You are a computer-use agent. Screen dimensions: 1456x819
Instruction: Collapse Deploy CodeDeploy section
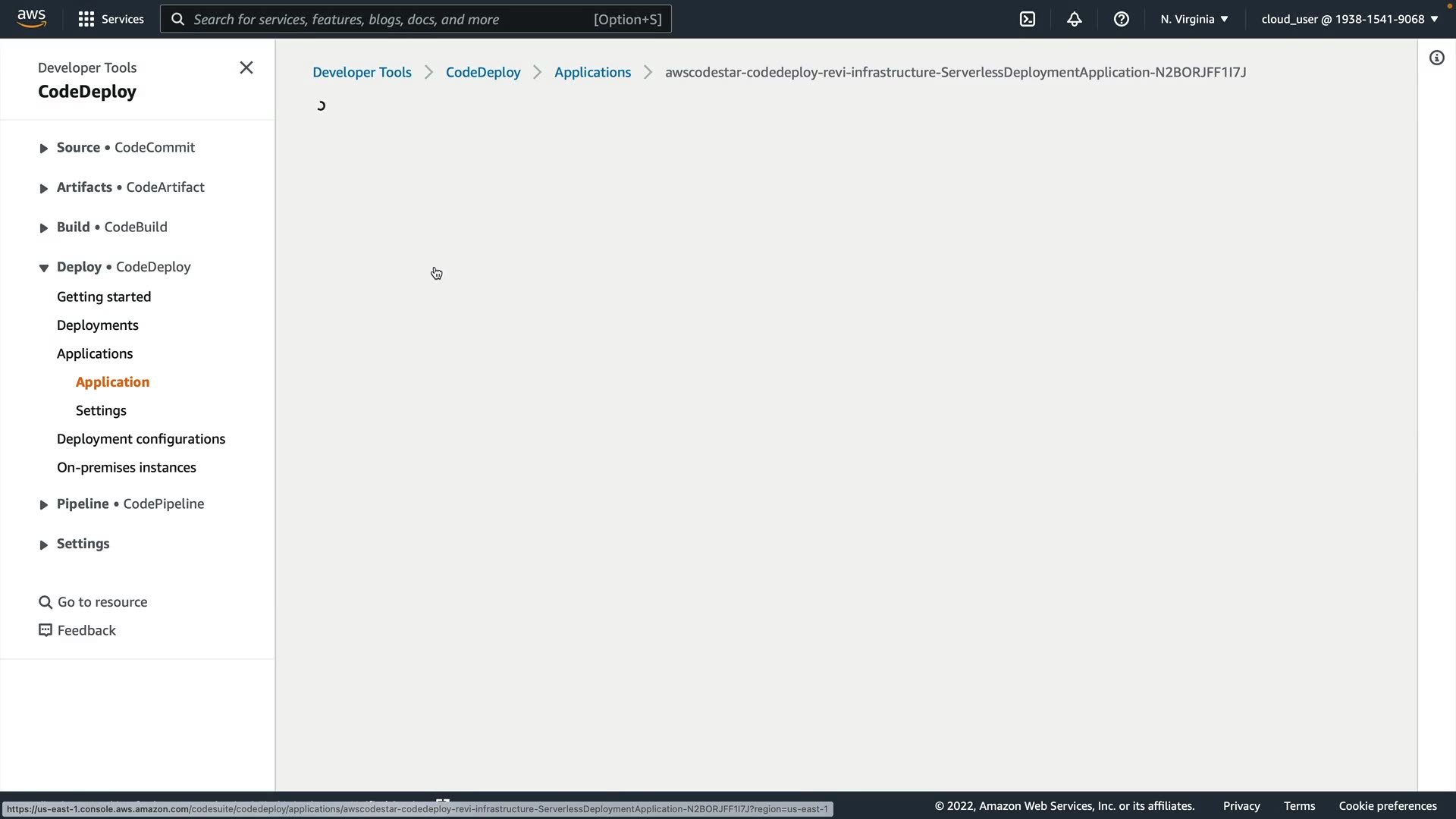[44, 268]
